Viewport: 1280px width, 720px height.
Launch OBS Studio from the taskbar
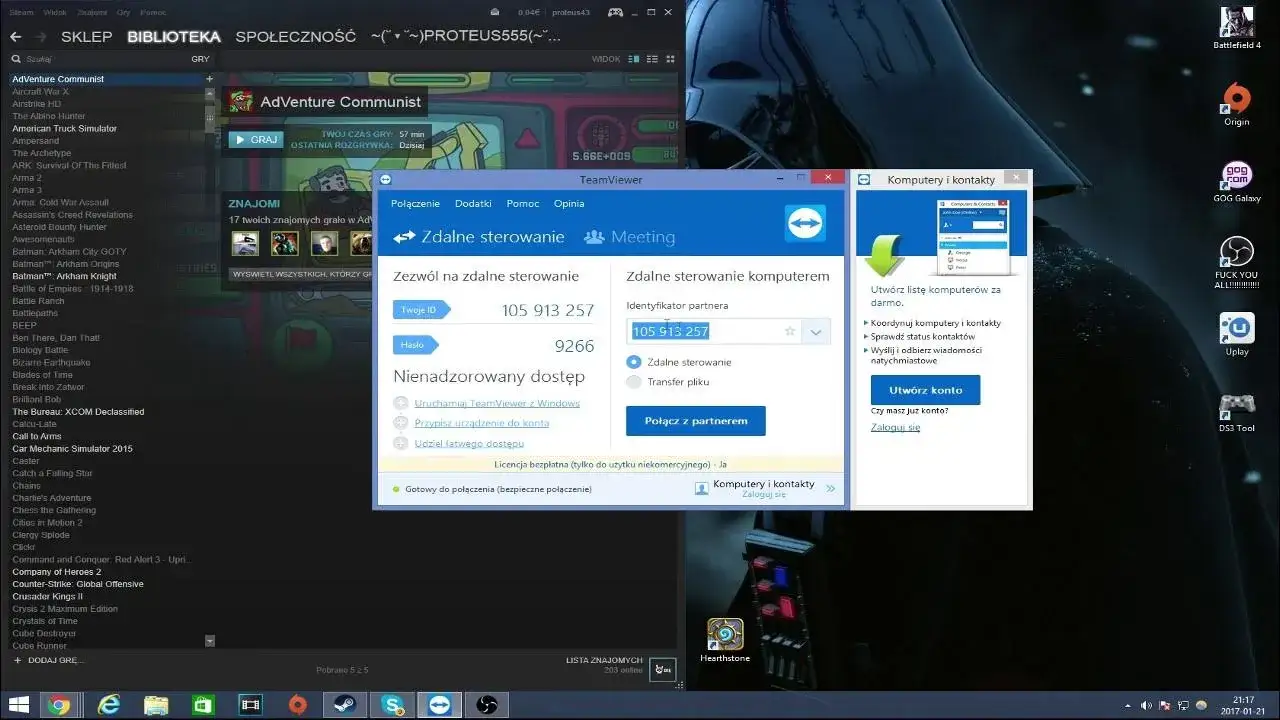tap(487, 705)
